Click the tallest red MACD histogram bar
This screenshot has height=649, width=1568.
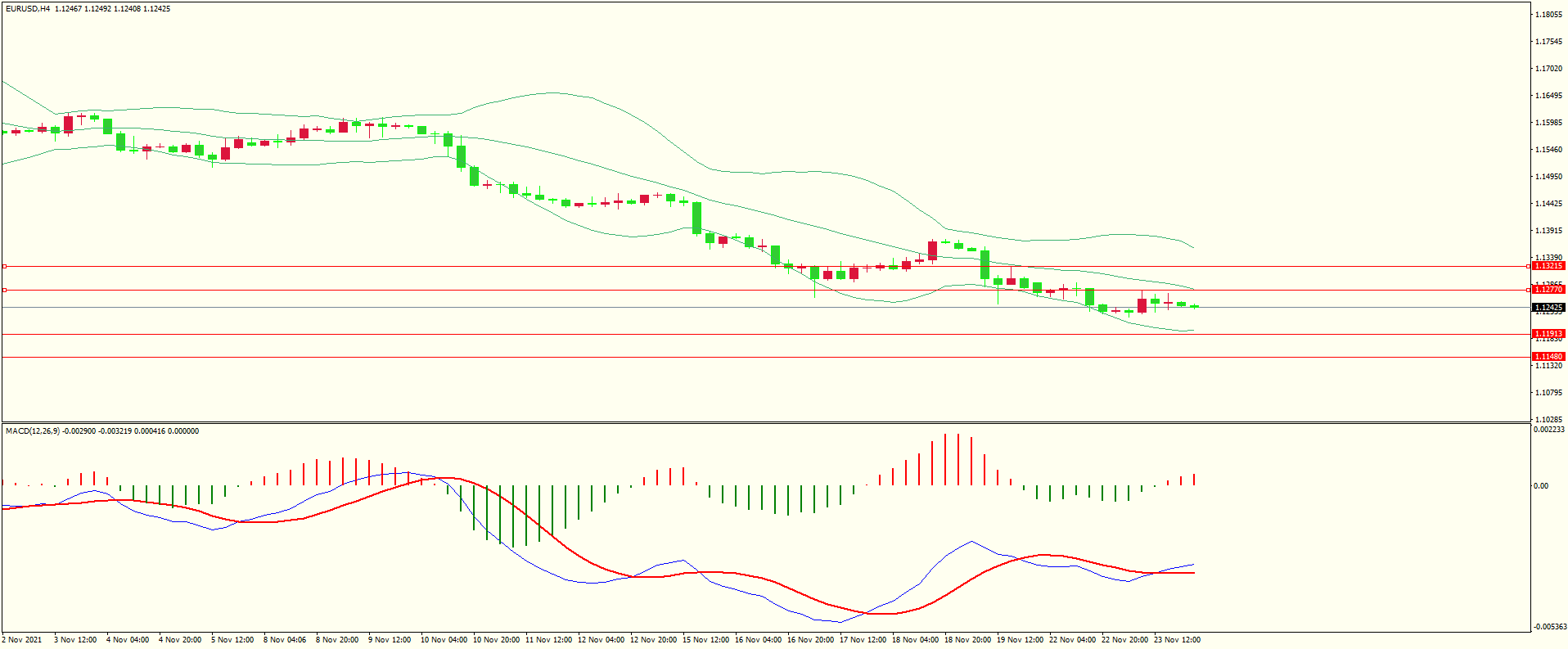click(x=945, y=459)
